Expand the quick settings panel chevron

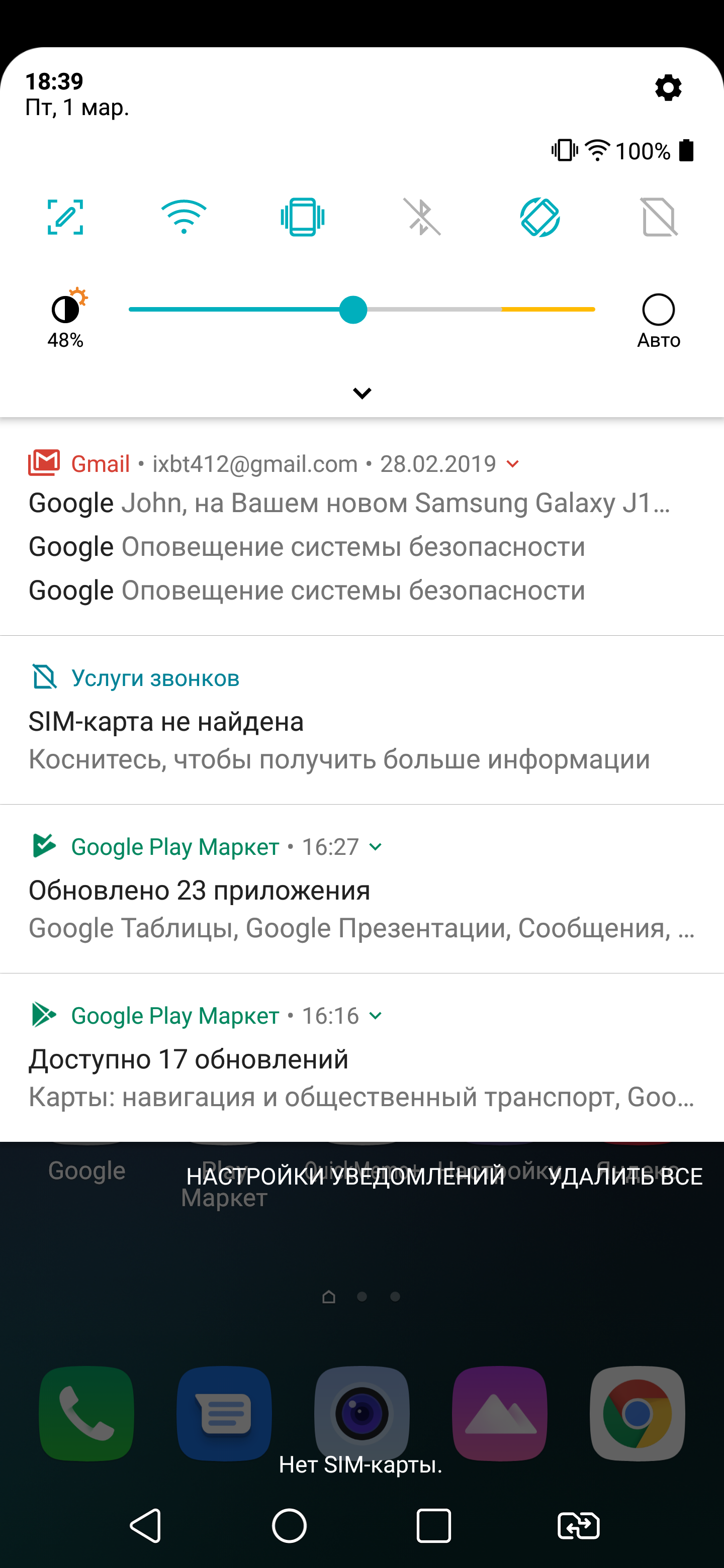pyautogui.click(x=361, y=393)
